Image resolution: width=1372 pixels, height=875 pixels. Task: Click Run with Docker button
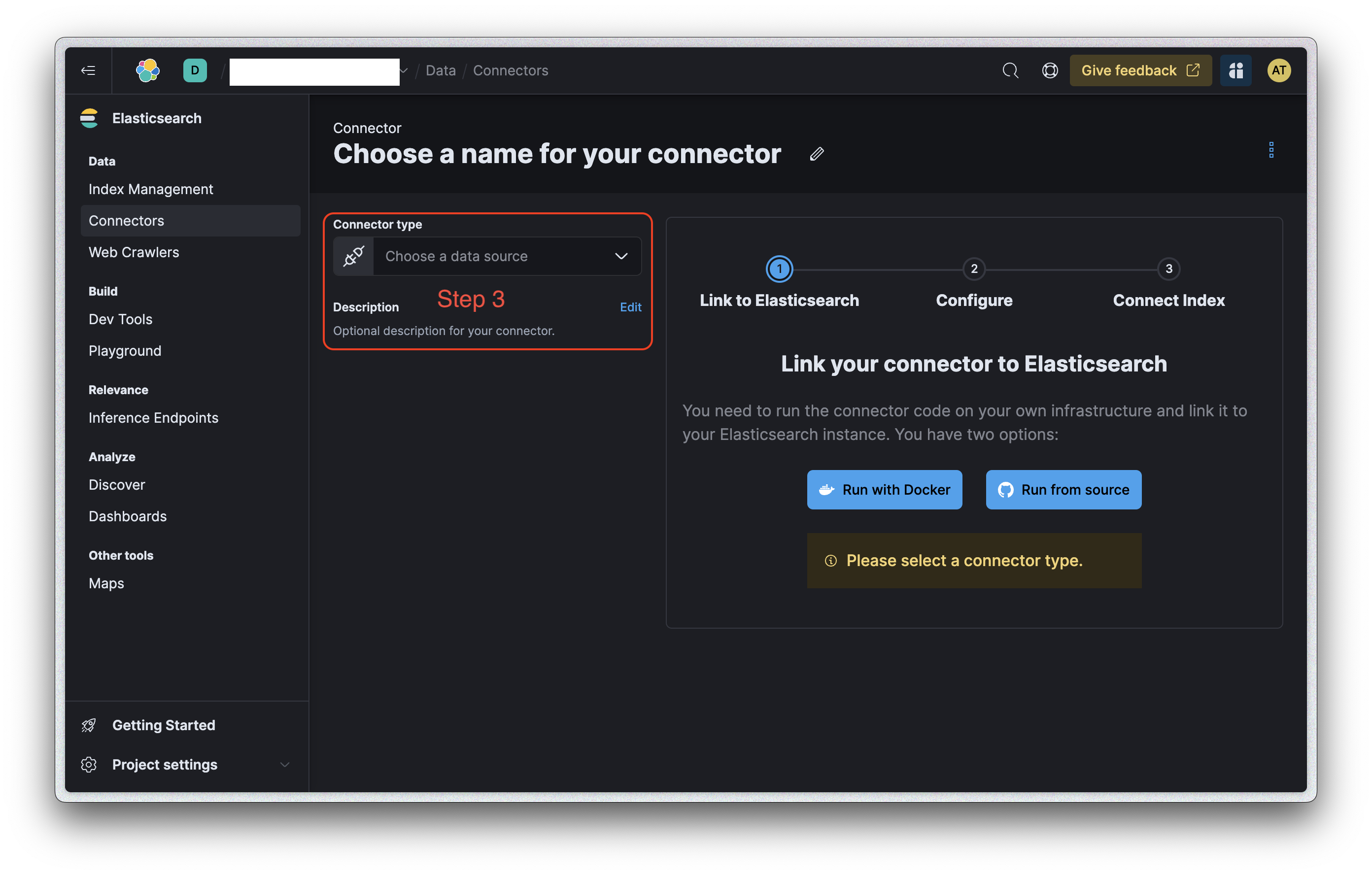(x=885, y=490)
